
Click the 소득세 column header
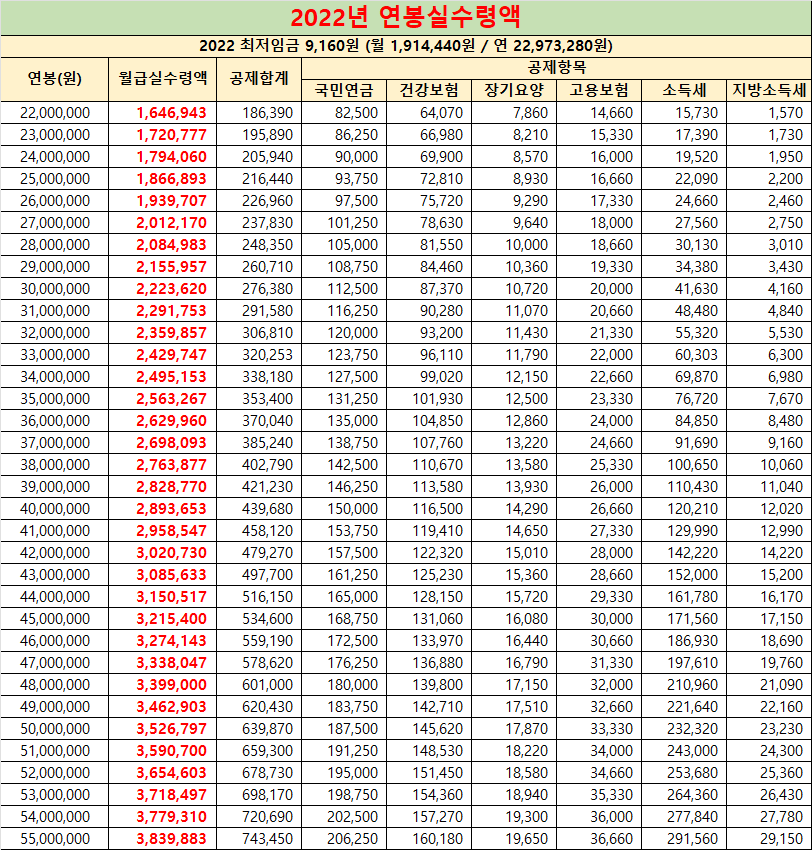[684, 91]
